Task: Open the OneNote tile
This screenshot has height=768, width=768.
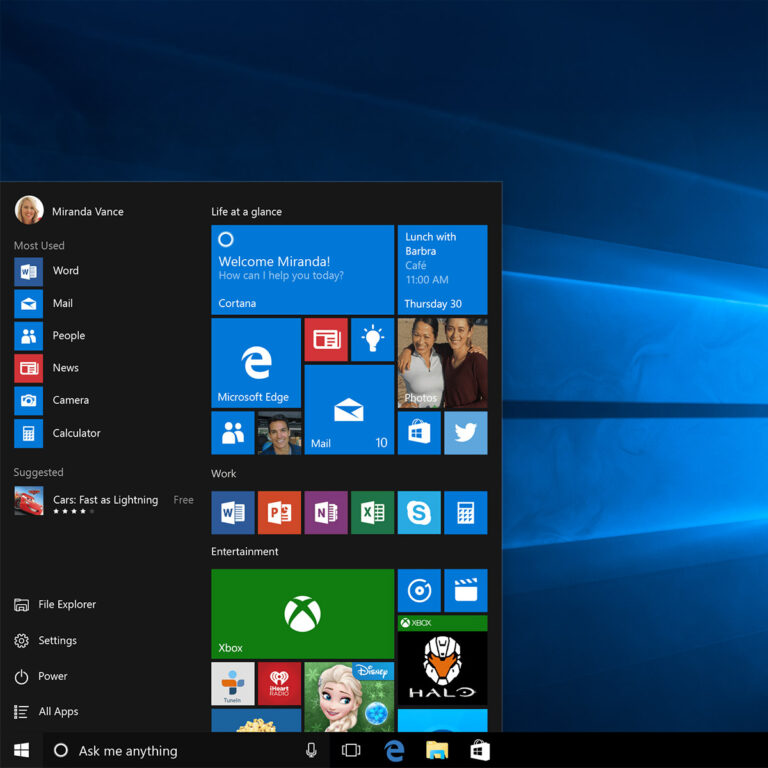Action: [326, 512]
